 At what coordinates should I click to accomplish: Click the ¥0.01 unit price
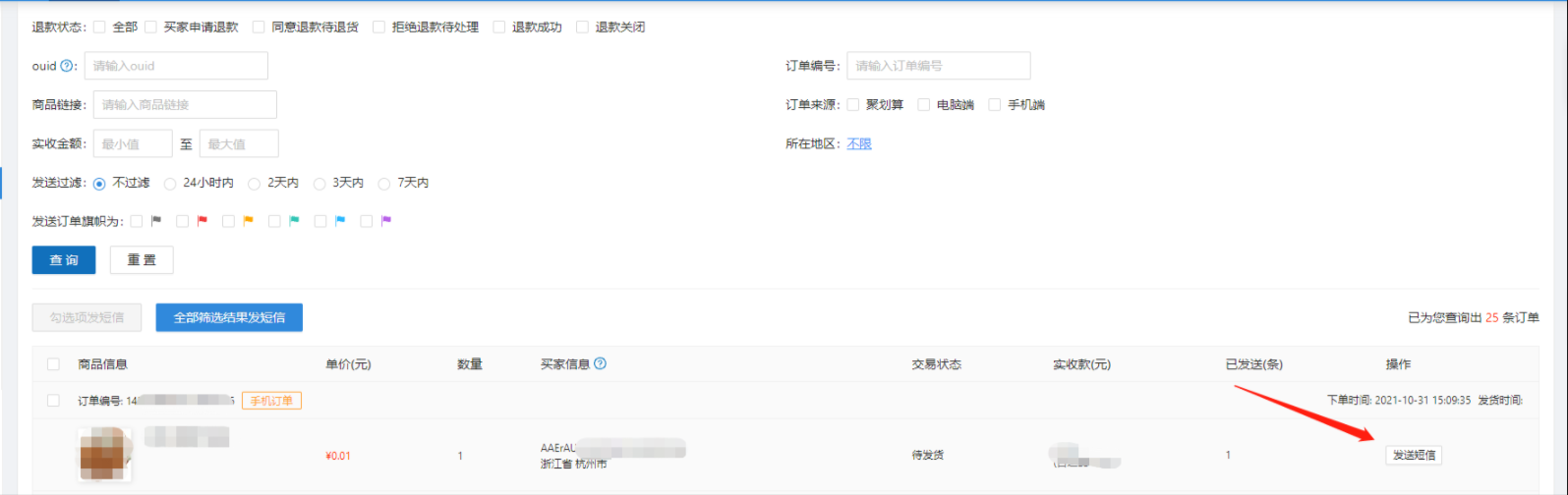[337, 456]
